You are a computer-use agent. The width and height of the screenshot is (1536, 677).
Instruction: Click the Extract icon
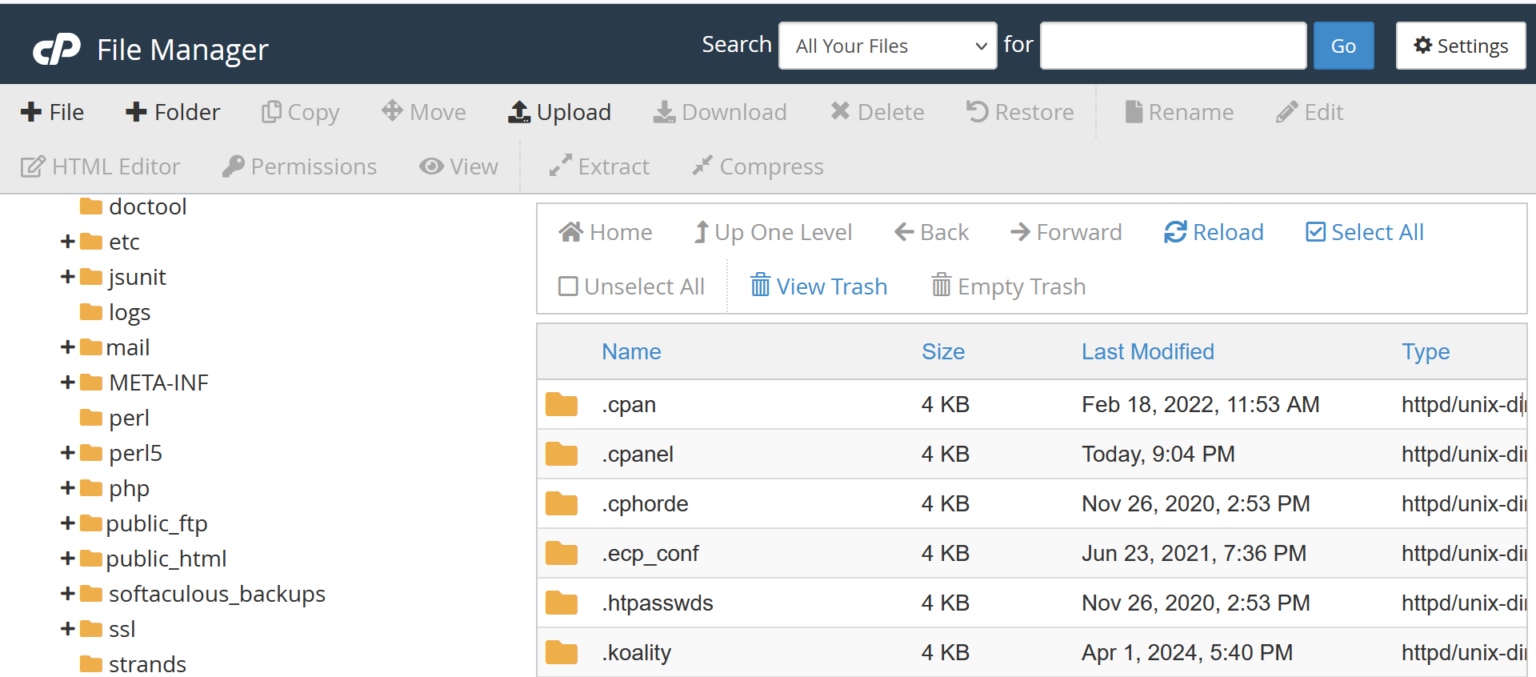click(x=598, y=166)
